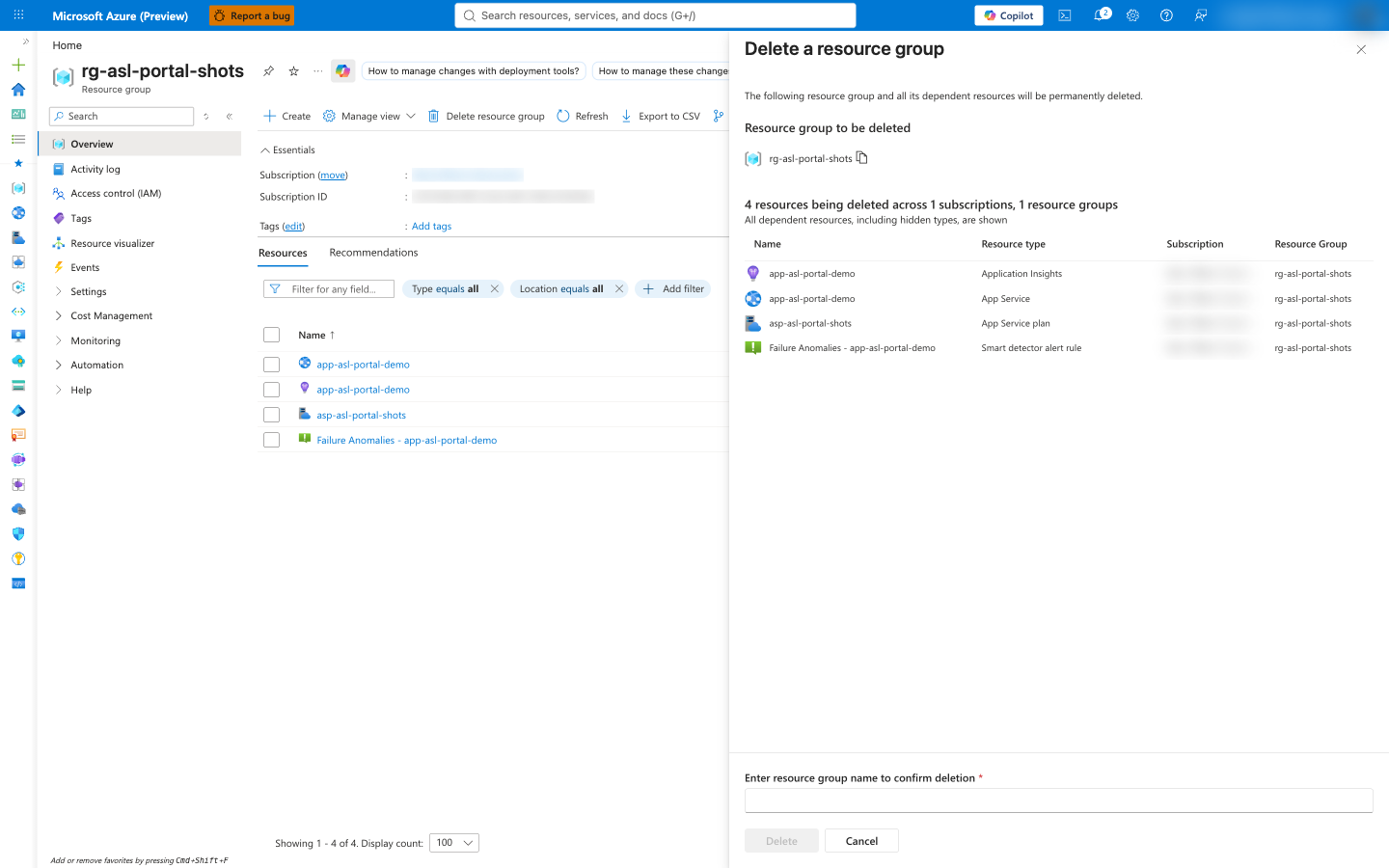Open the Azure portal menu waffle icon

pyautogui.click(x=18, y=15)
